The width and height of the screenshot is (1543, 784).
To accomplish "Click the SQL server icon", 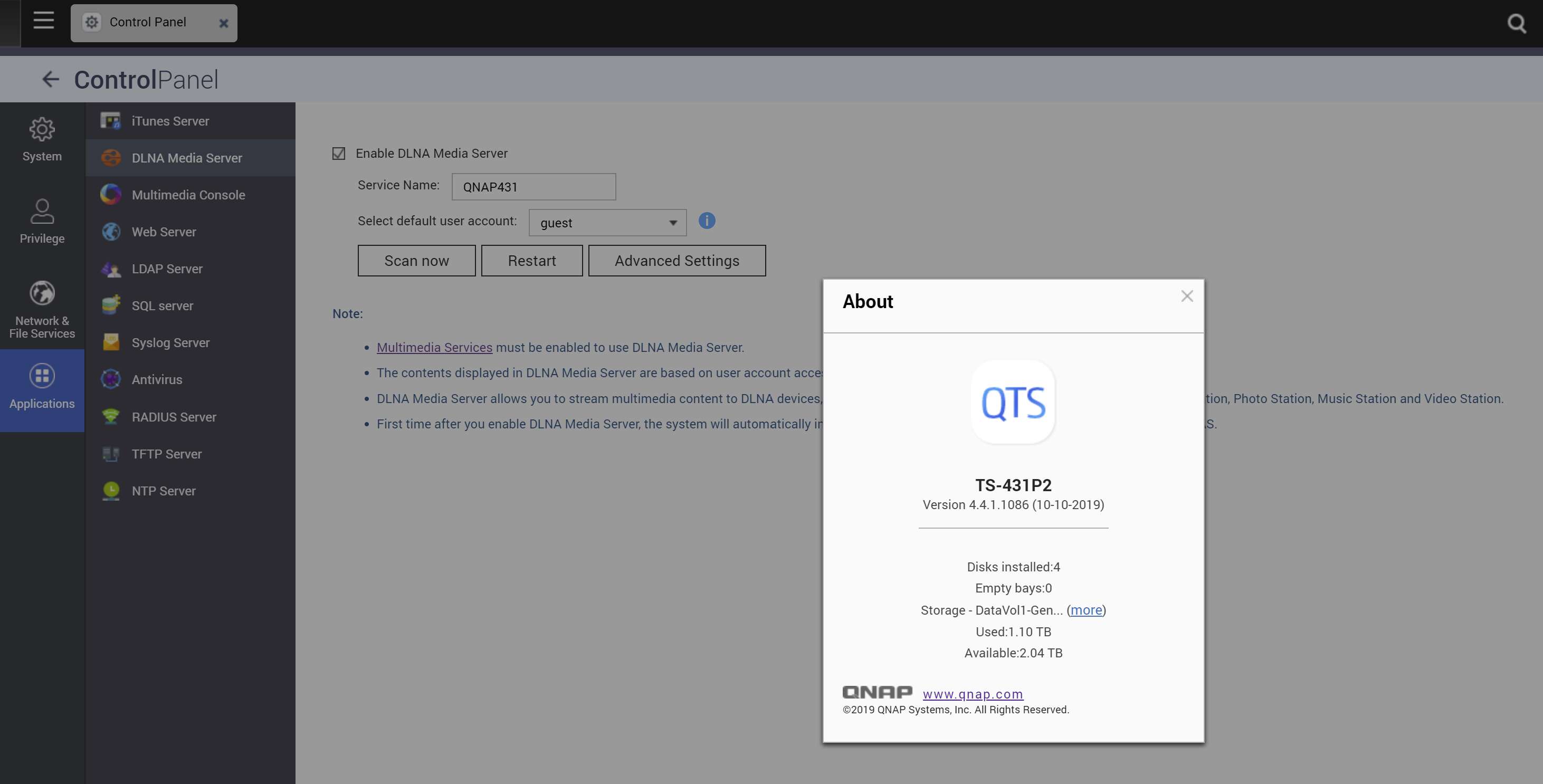I will (111, 305).
